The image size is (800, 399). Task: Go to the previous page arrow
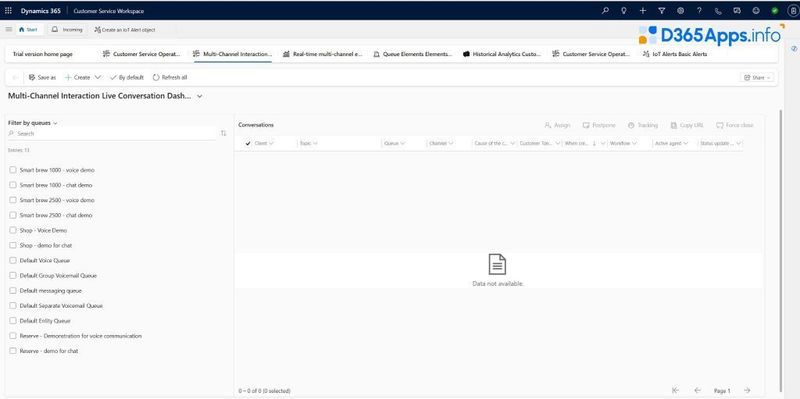[x=697, y=390]
